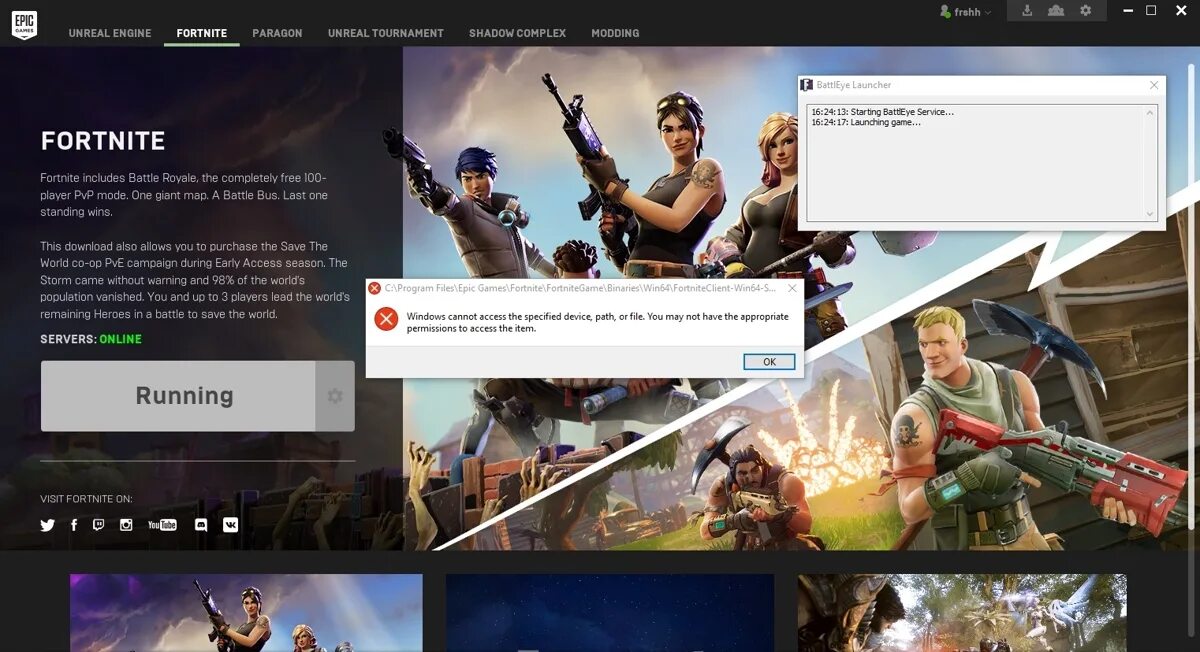Screen dimensions: 1200x652
Task: Open the Shadow Complex tab
Action: 517,33
